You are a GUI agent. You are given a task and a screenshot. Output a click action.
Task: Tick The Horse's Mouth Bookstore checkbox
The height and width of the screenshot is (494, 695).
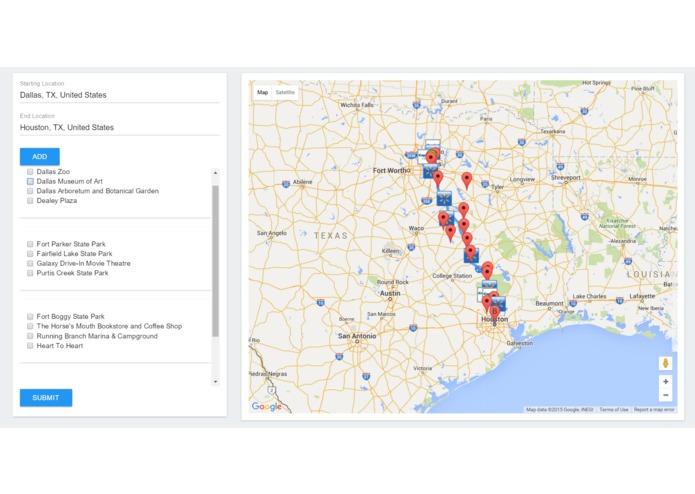click(x=30, y=326)
